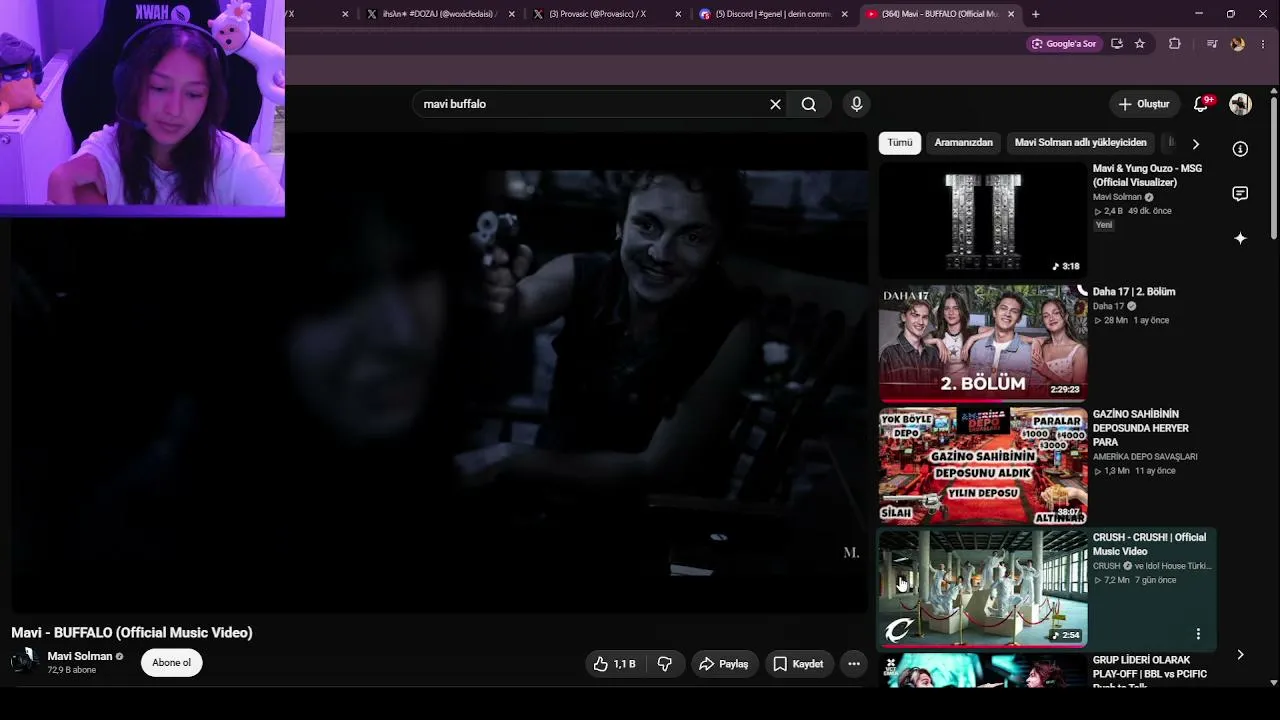Open options for the CRUSH video card
This screenshot has width=1280, height=720.
1198,634
